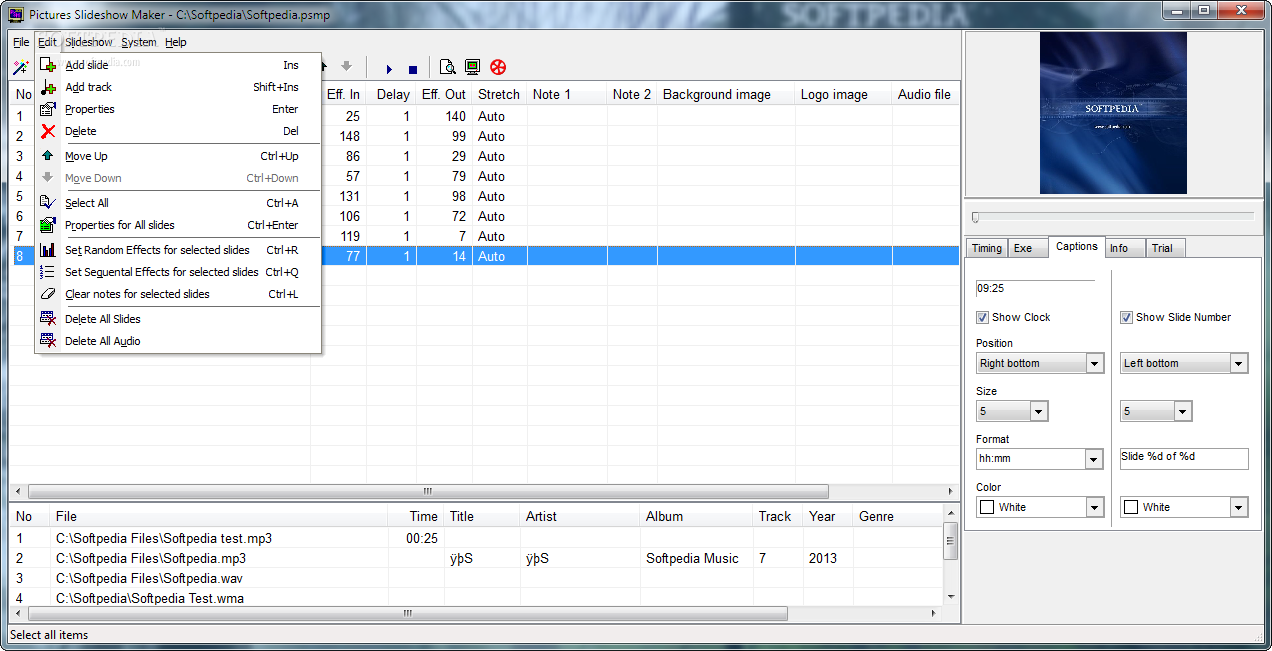This screenshot has width=1272, height=651.
Task: Click the Stop square toolbar button
Action: (x=413, y=69)
